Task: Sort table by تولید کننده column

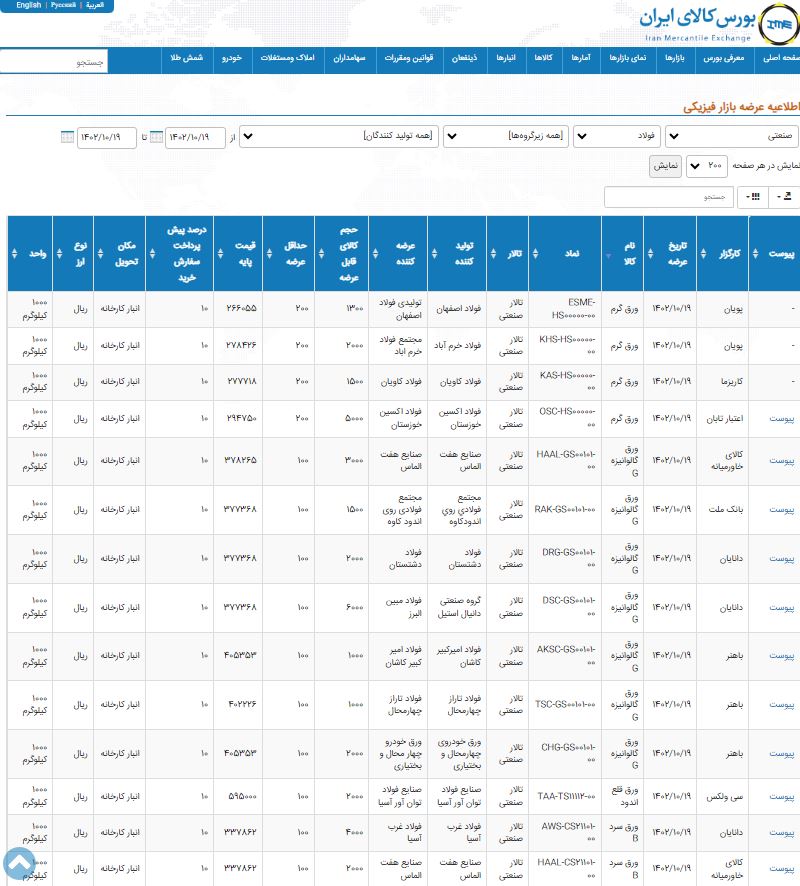Action: [434, 254]
